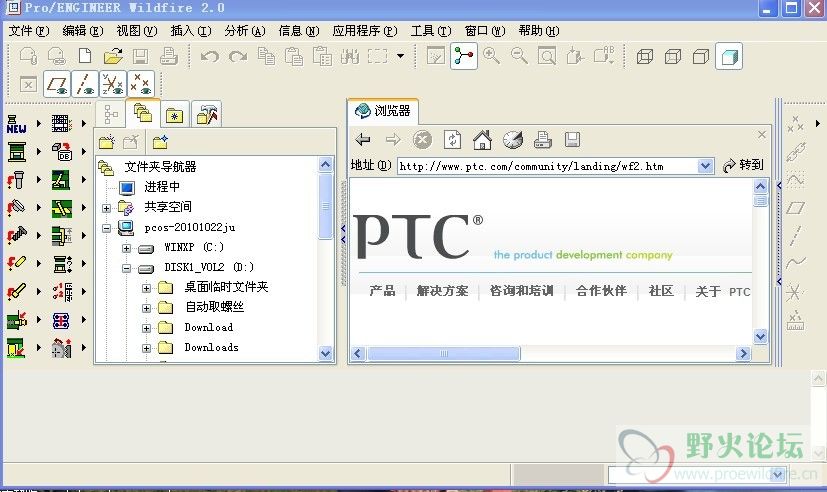The width and height of the screenshot is (827, 492).
Task: Redo the last action
Action: pyautogui.click(x=238, y=56)
